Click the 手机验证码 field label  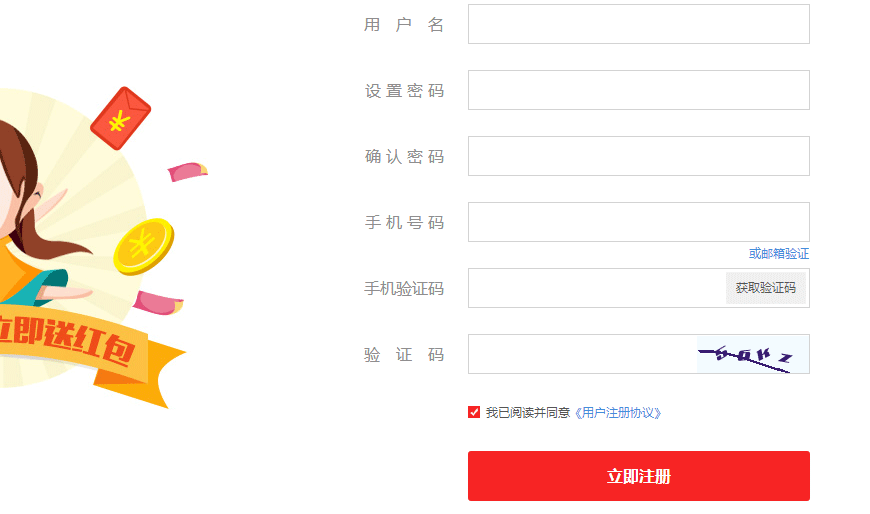(x=404, y=289)
